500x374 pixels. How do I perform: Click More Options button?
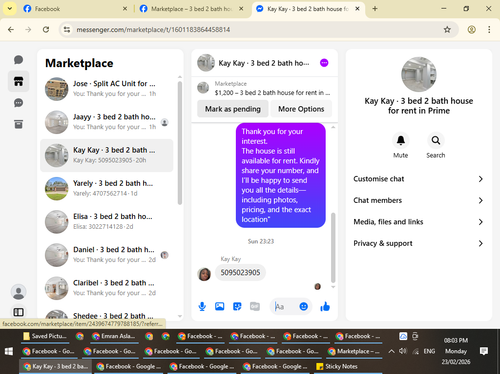click(x=301, y=109)
